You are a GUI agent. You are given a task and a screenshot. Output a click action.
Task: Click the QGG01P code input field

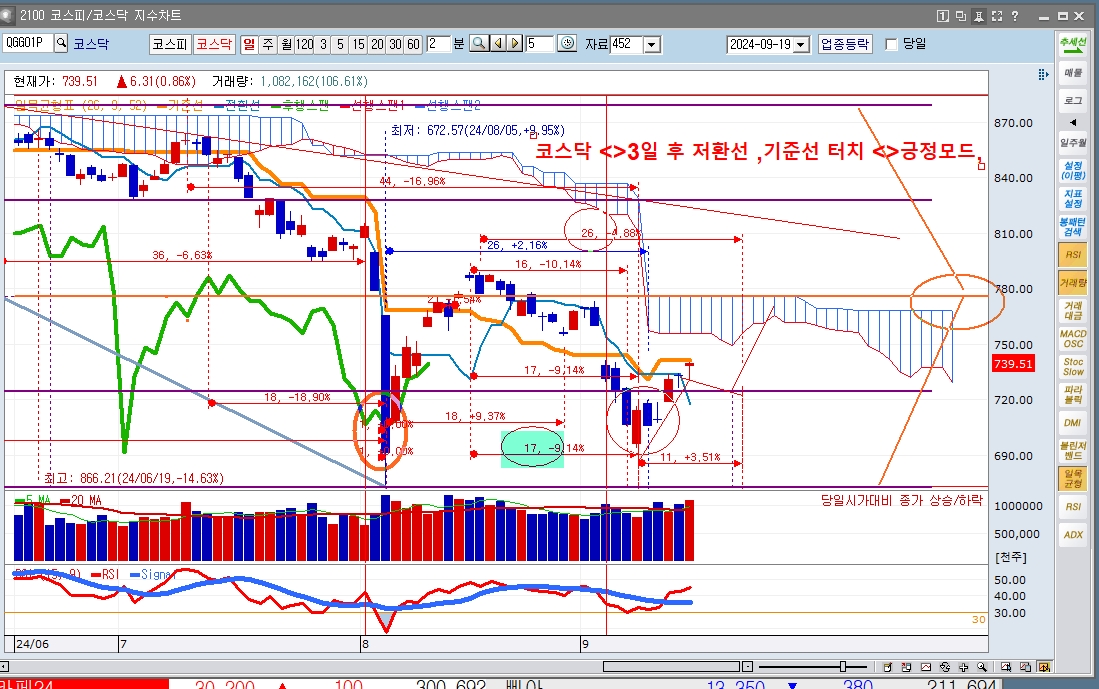point(27,43)
